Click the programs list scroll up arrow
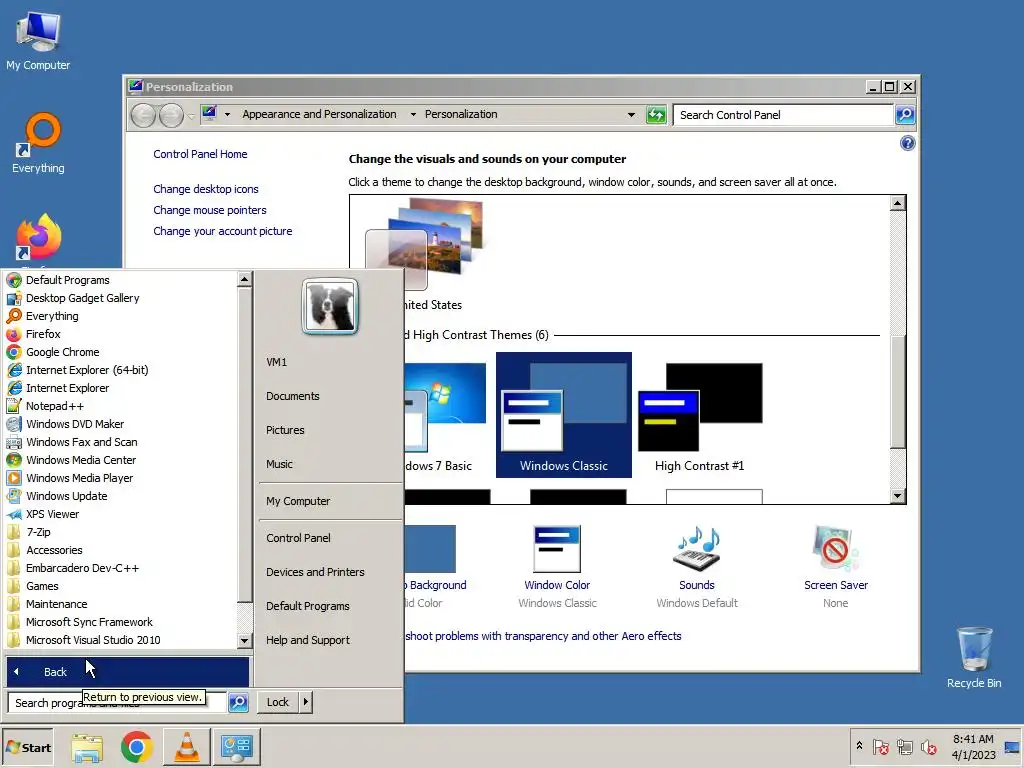1024x768 pixels. point(244,279)
